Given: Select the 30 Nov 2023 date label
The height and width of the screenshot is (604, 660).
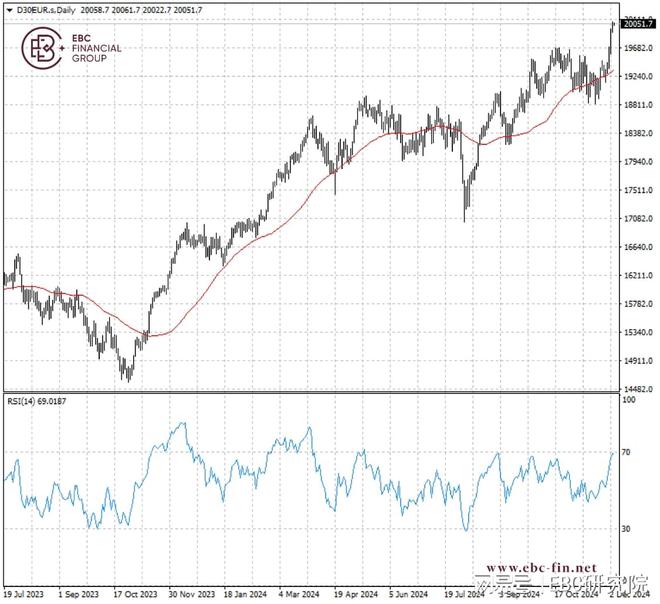Looking at the screenshot, I should (x=190, y=593).
